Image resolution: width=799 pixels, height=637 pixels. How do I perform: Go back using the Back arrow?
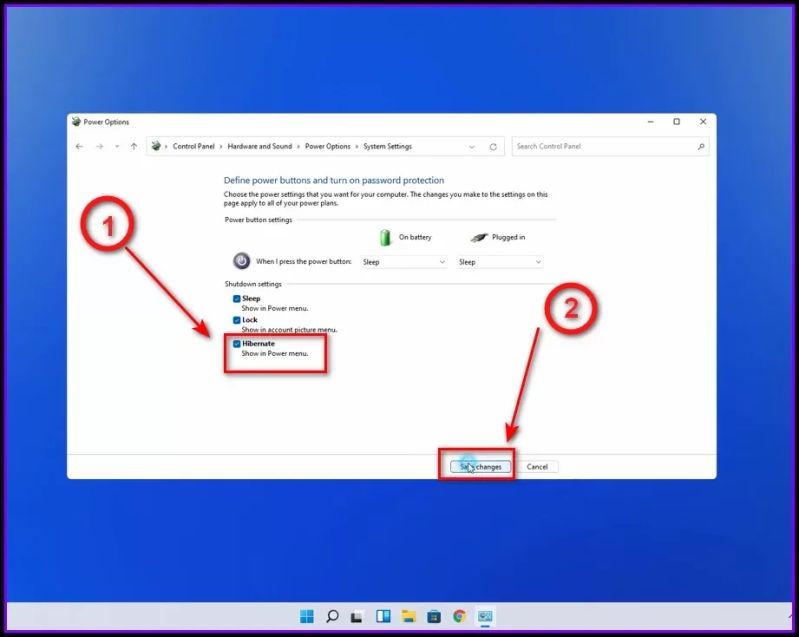79,147
